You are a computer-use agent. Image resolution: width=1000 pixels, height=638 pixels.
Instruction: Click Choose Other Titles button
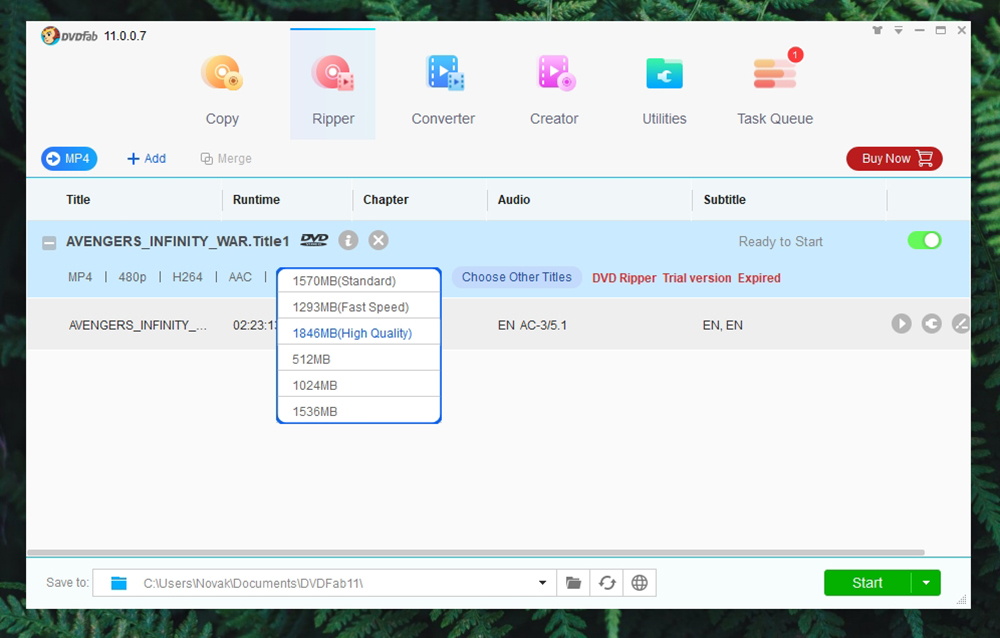click(x=517, y=278)
